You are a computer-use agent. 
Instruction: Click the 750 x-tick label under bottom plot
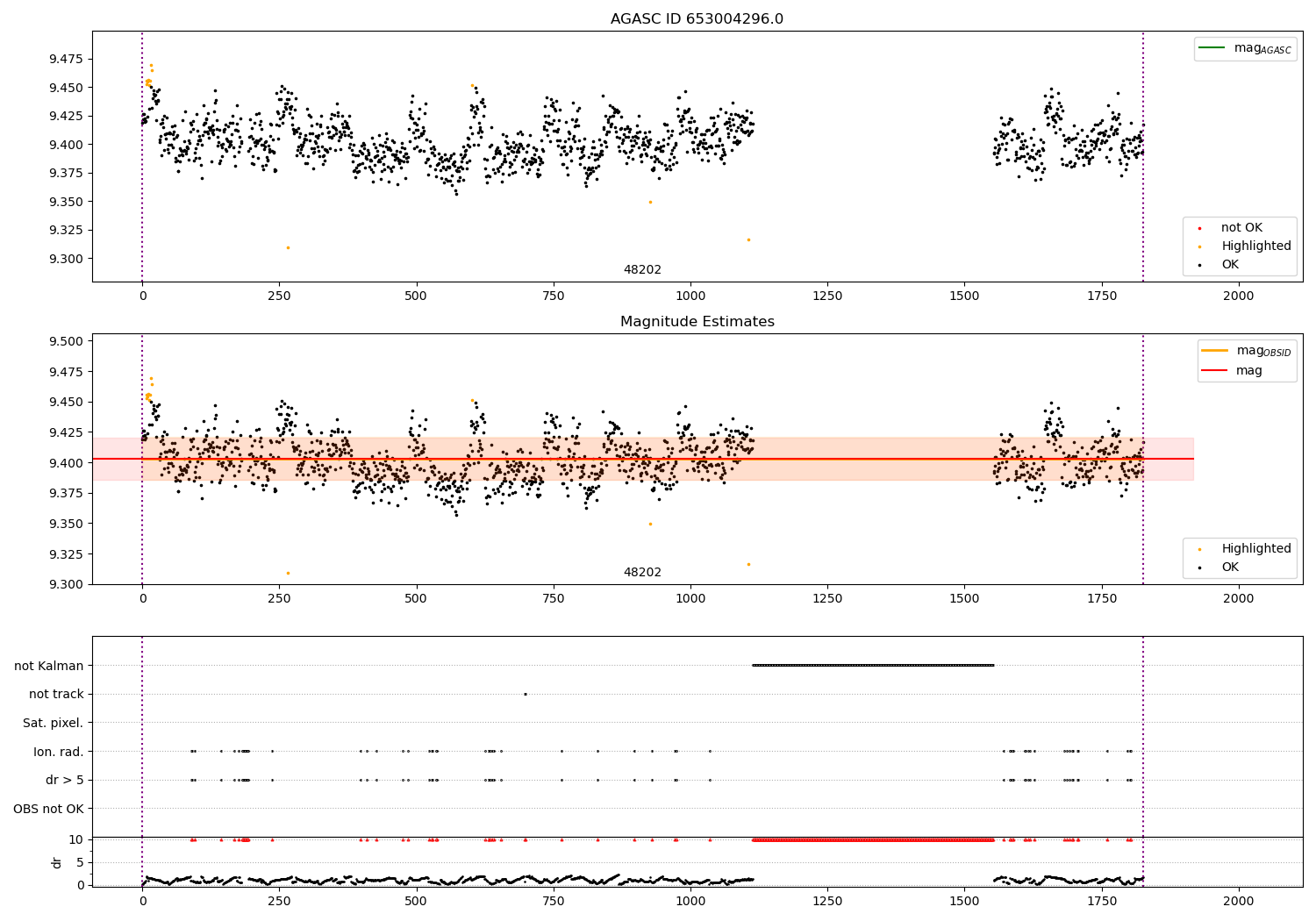[554, 901]
